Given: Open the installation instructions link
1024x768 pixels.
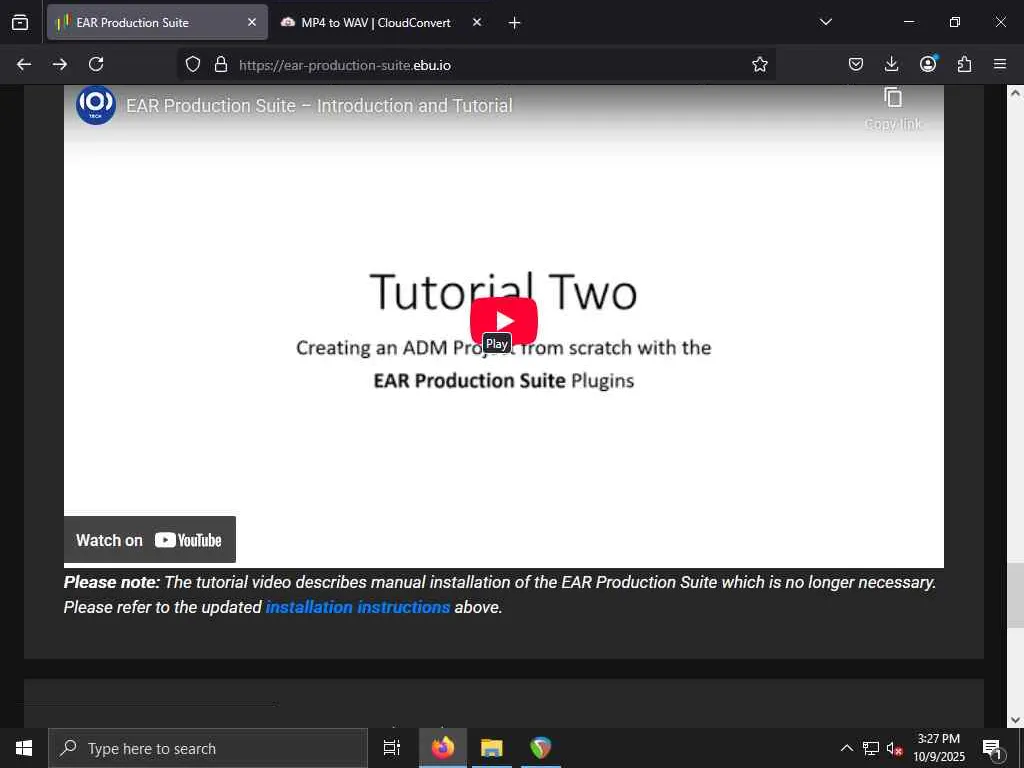Looking at the screenshot, I should 358,607.
